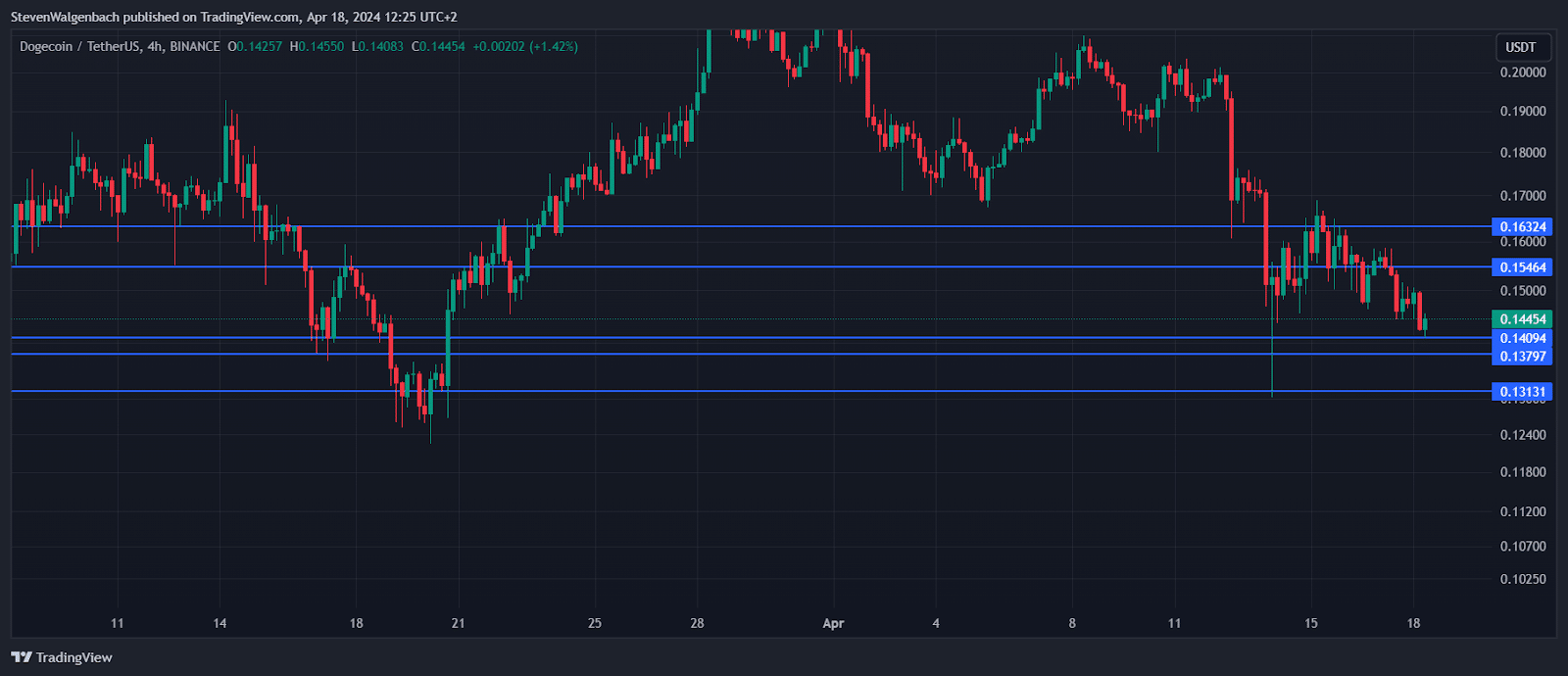Click the high price value H0.14550

tap(317, 46)
